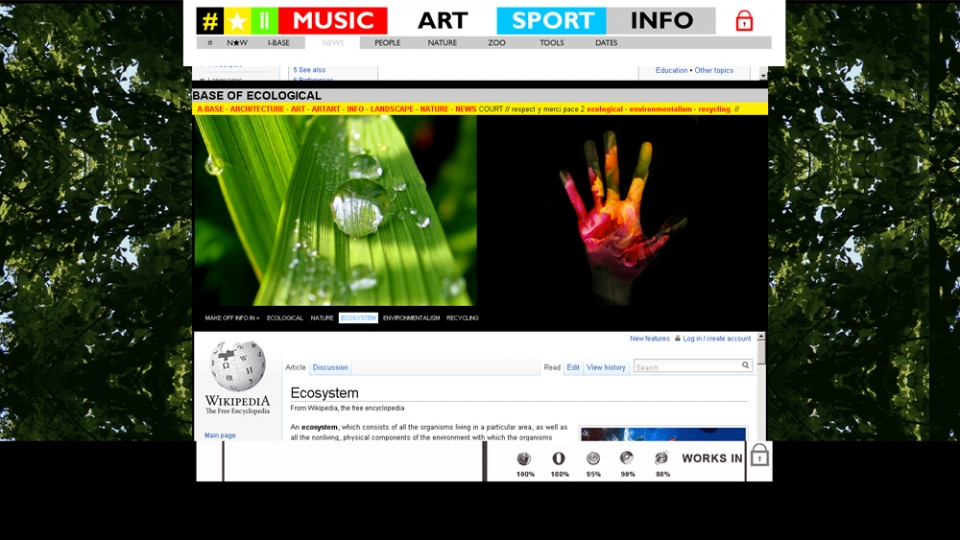Click the Log in / create account link
The height and width of the screenshot is (540, 960).
[x=716, y=339]
